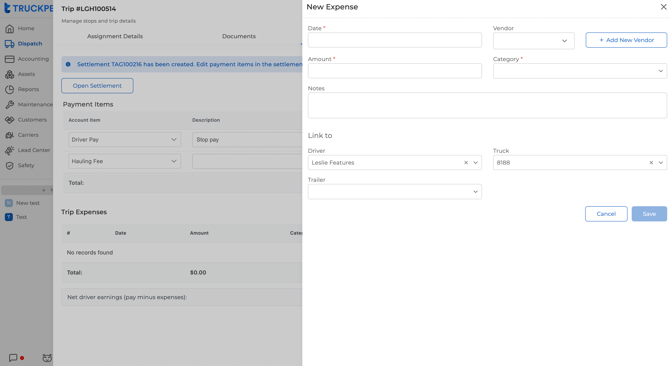Open the Home sidebar icon

pos(9,29)
